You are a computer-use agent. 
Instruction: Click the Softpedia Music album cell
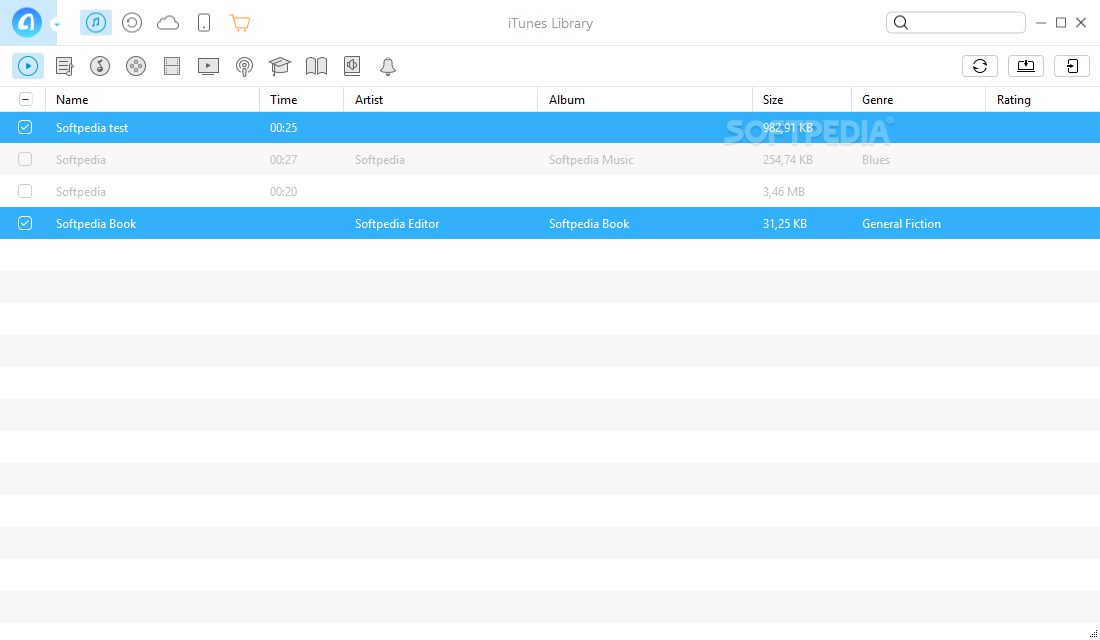[x=591, y=160]
